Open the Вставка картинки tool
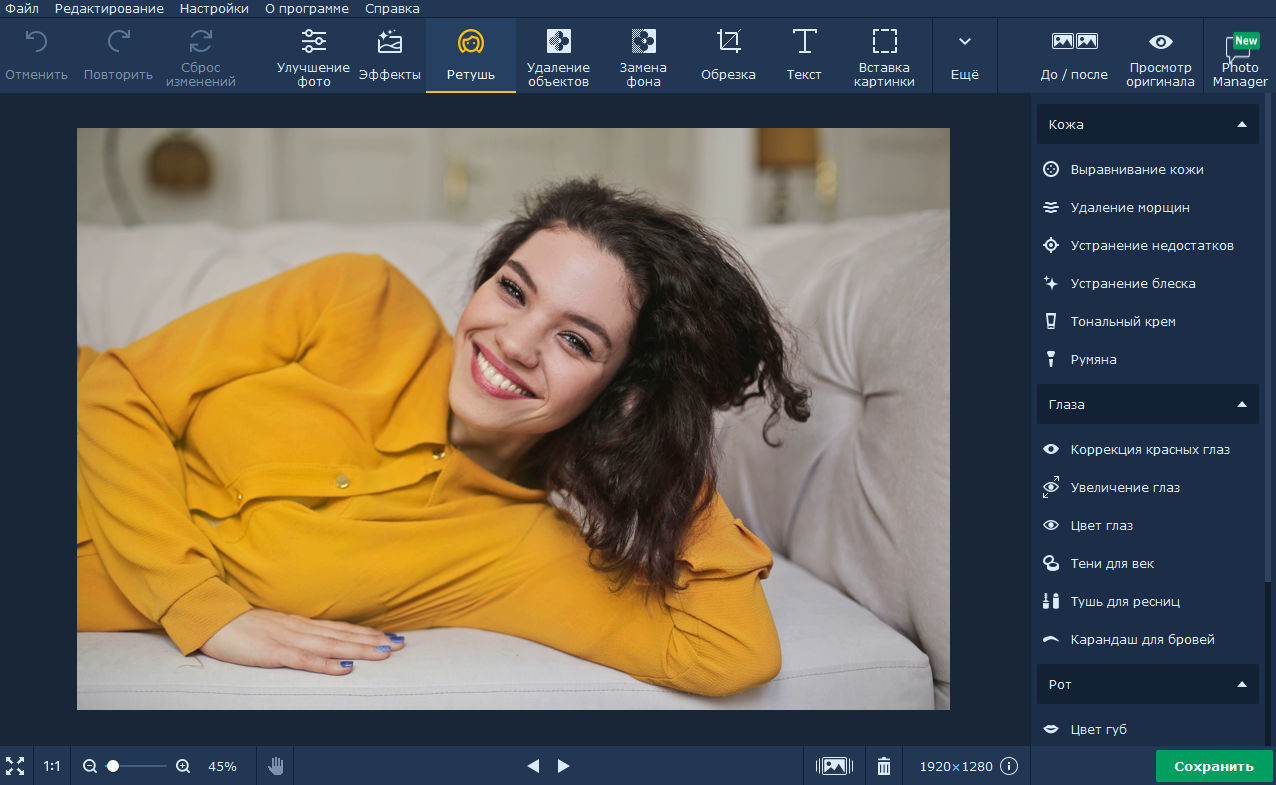Image resolution: width=1276 pixels, height=785 pixels. 884,56
